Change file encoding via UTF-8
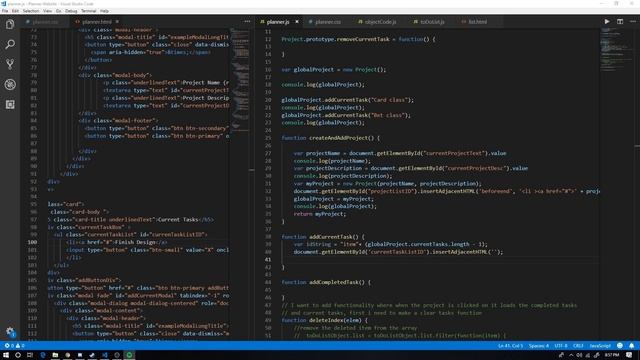The width and height of the screenshot is (640, 360). coord(561,346)
